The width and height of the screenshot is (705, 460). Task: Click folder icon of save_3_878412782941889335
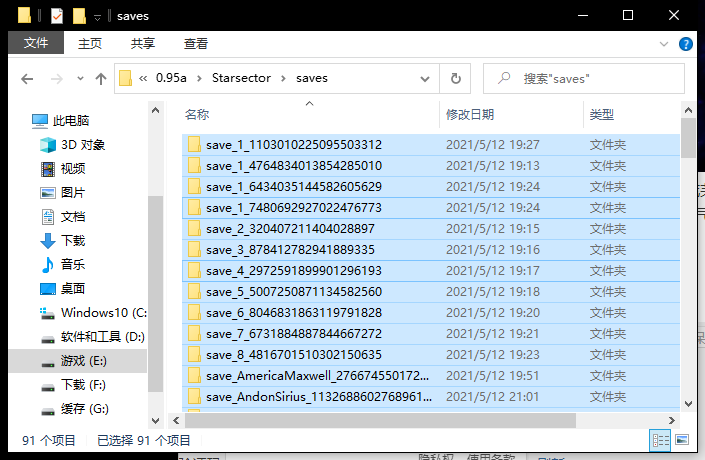coord(194,250)
